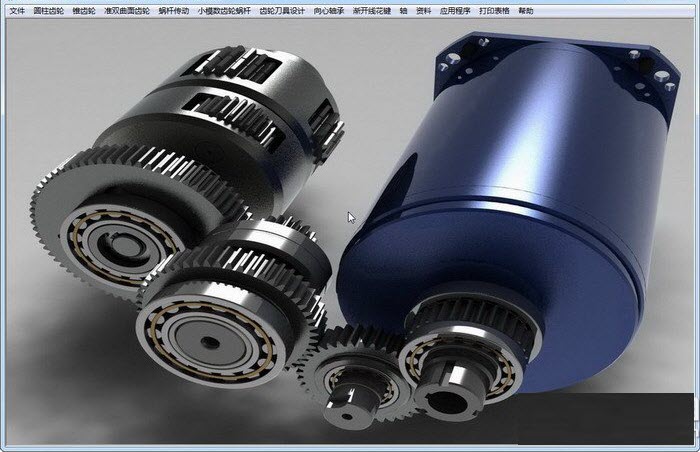700x452 pixels.
Task: Click the small bottom gear with keyed shaft
Action: [350, 395]
